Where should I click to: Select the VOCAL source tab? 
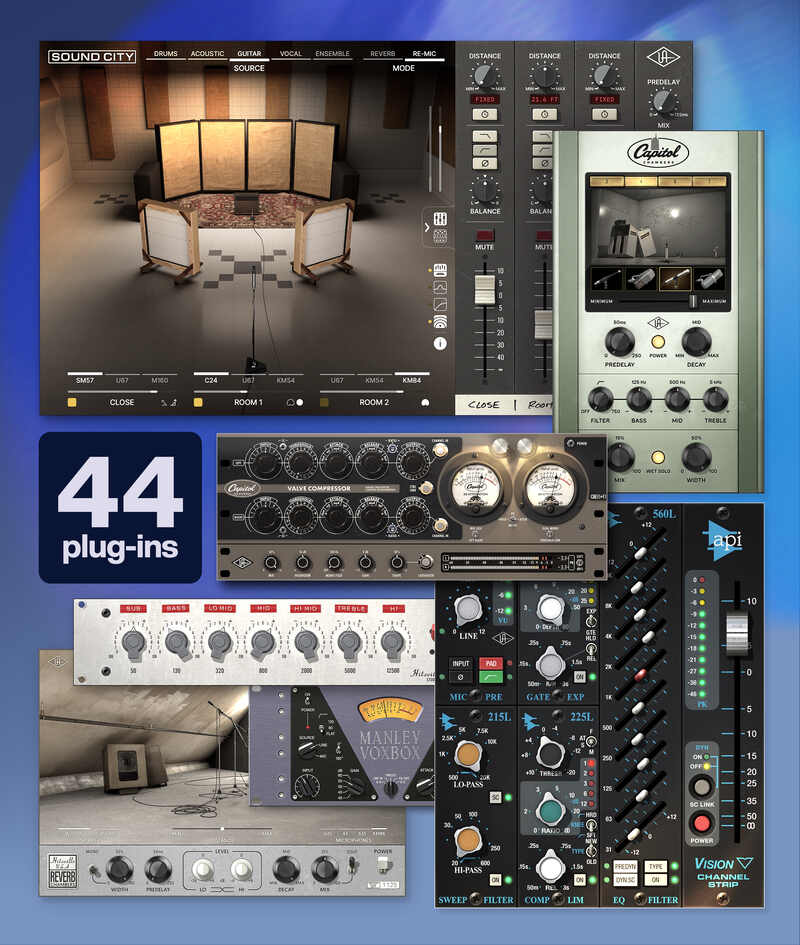(291, 54)
